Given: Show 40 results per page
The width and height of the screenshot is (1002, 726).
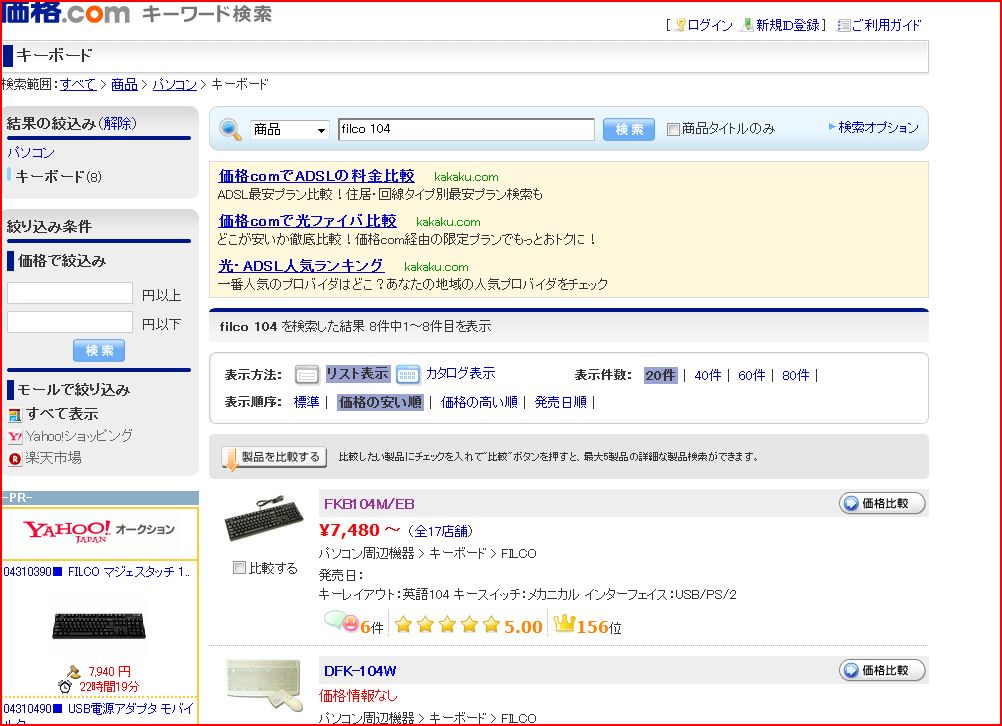Looking at the screenshot, I should (707, 375).
